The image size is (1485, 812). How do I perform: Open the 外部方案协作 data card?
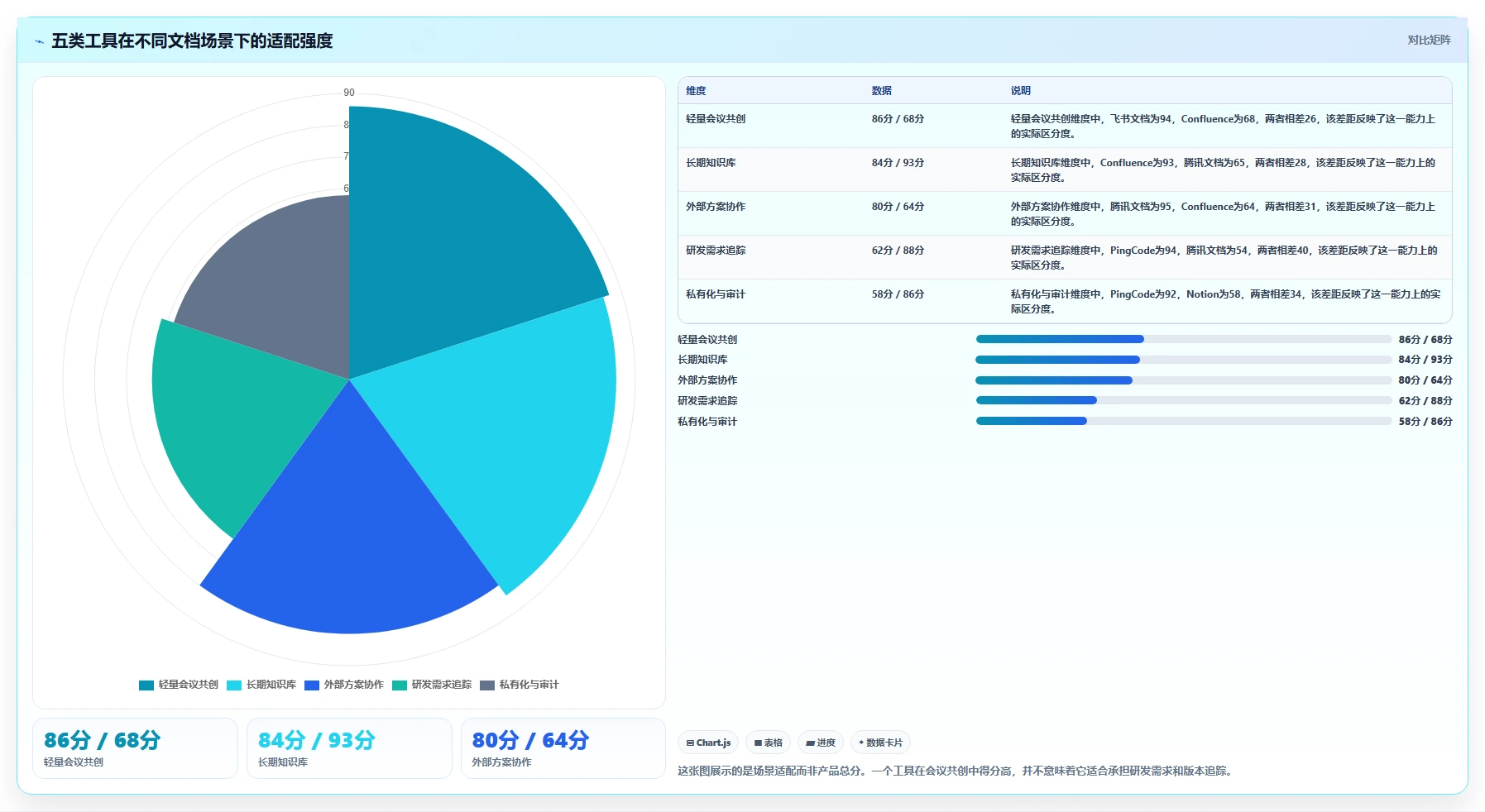coord(563,748)
